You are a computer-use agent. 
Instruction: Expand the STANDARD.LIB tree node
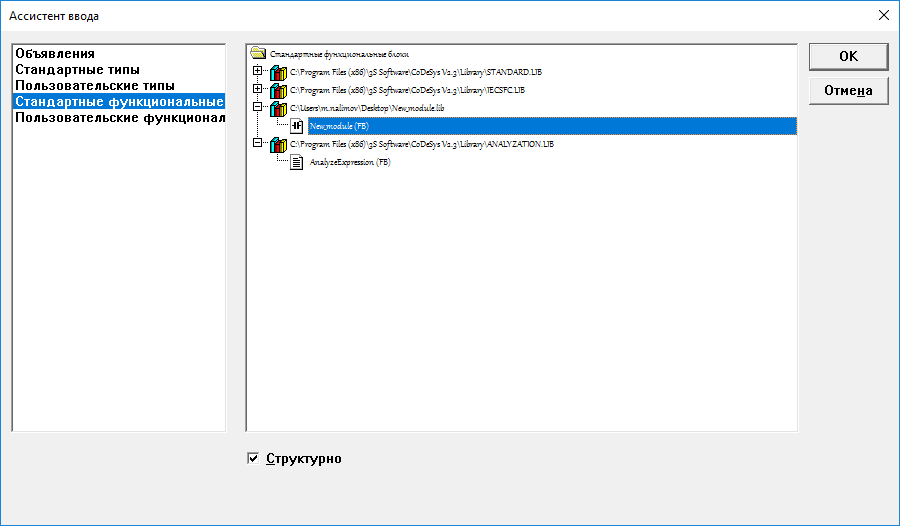pyautogui.click(x=258, y=72)
